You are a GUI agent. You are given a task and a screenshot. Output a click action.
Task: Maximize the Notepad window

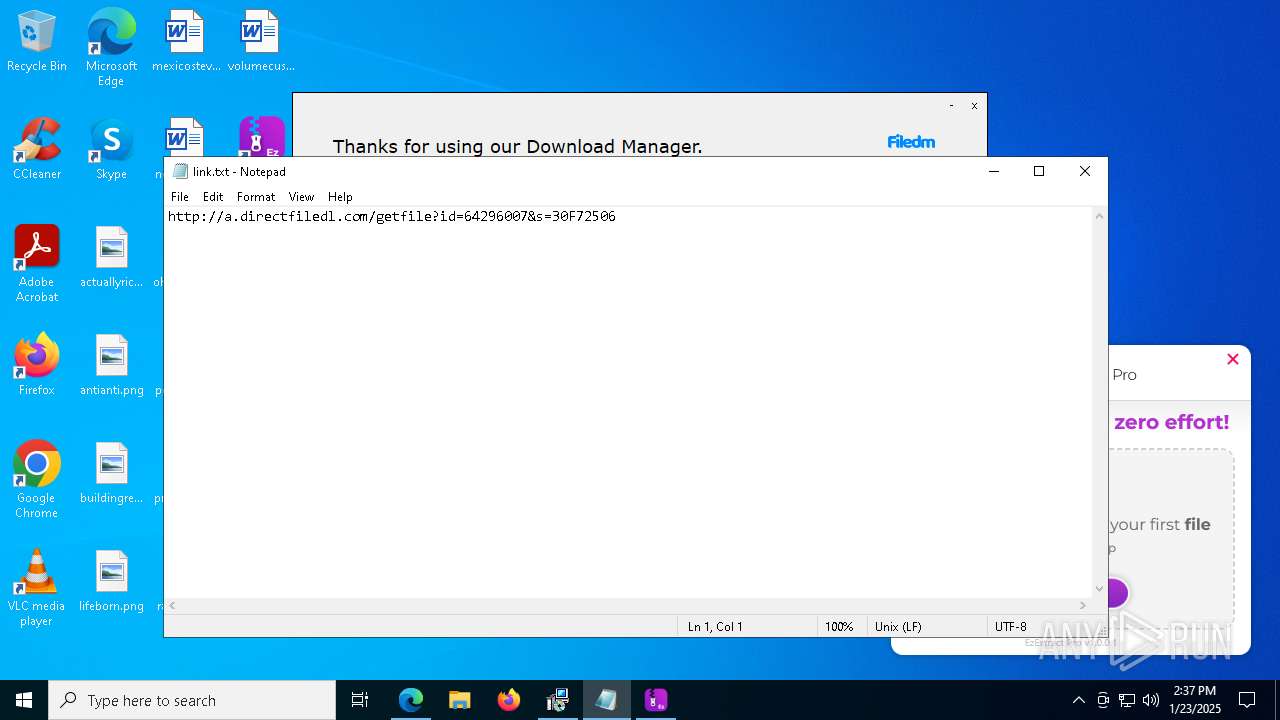(1039, 171)
